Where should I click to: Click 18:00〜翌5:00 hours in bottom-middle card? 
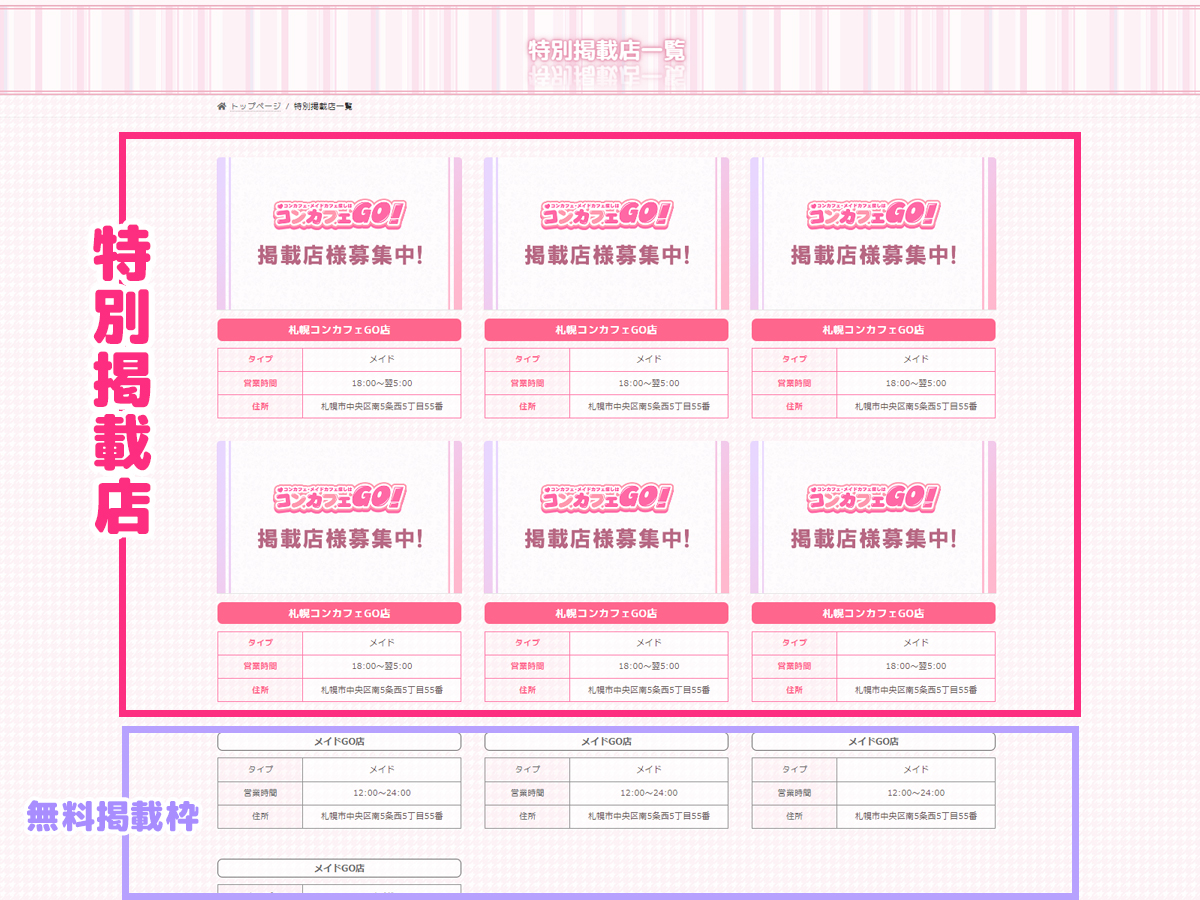click(x=649, y=667)
